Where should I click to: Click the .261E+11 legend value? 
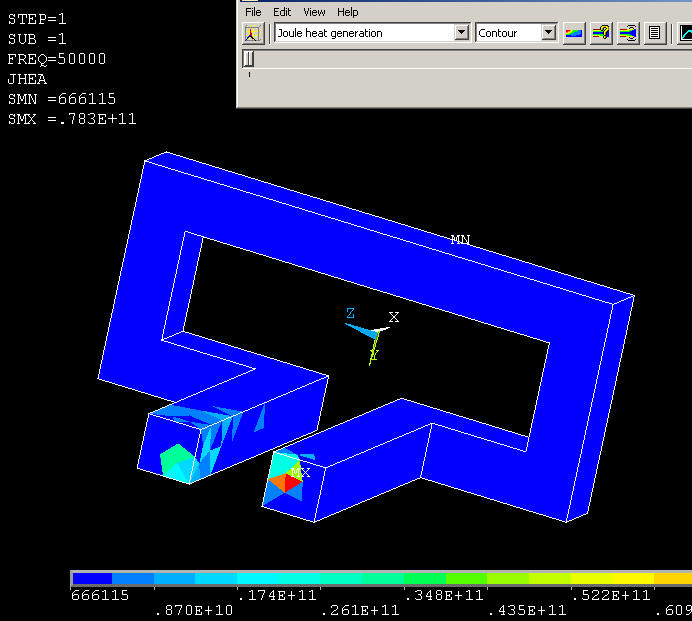coord(360,610)
